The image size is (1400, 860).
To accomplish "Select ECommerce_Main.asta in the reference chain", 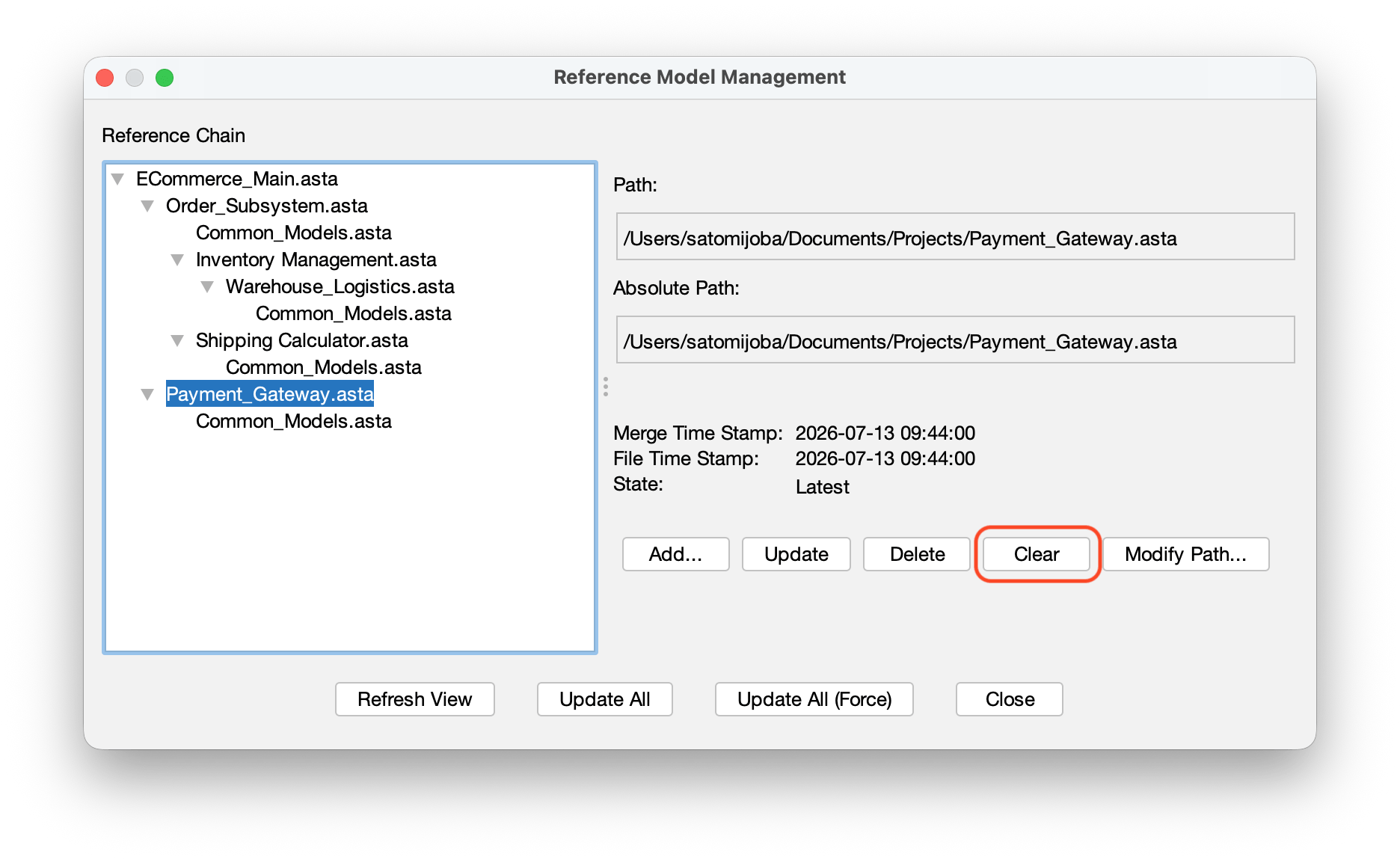I will pos(237,179).
